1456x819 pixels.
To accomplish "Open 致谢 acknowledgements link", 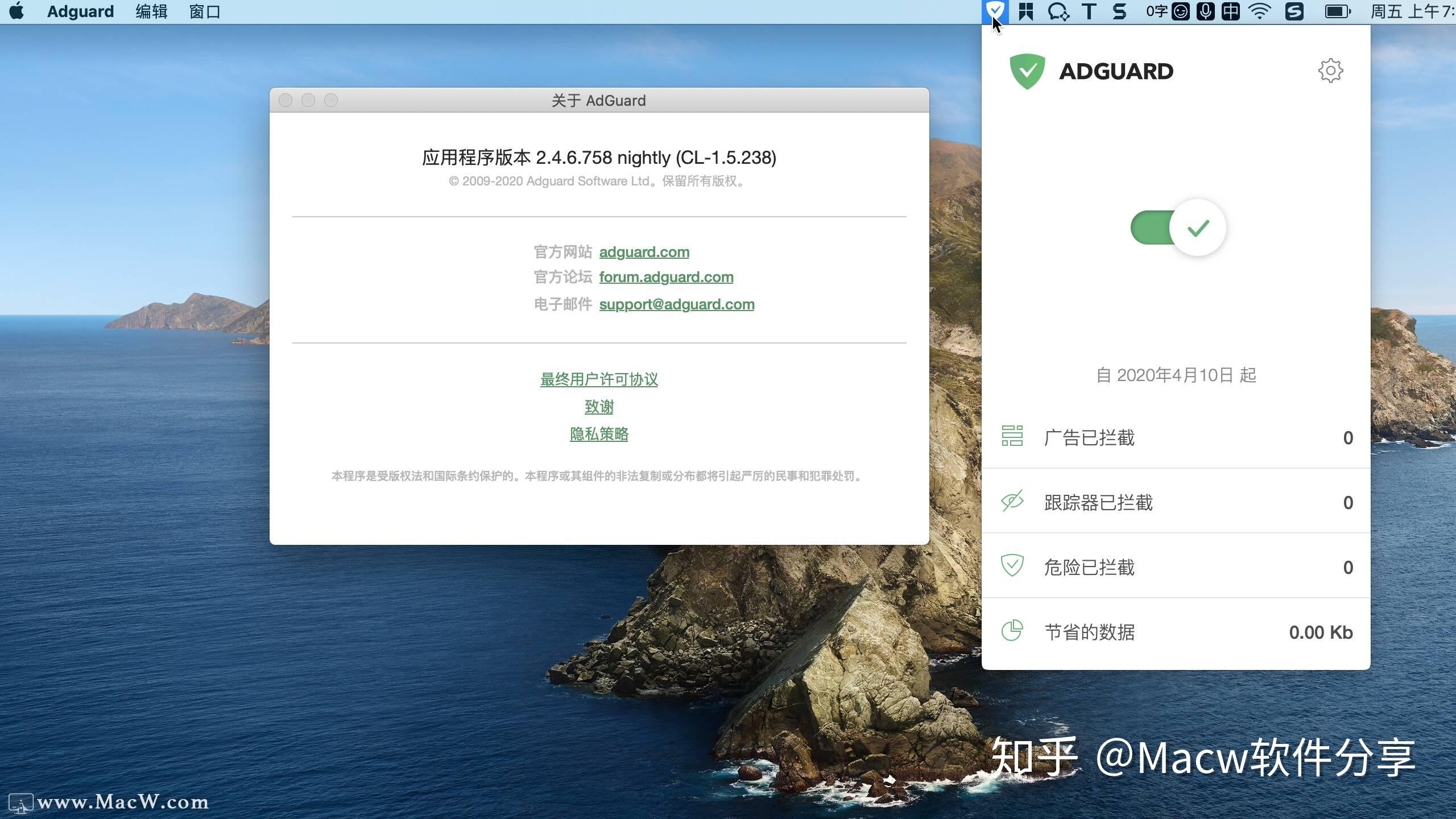I will (x=599, y=407).
